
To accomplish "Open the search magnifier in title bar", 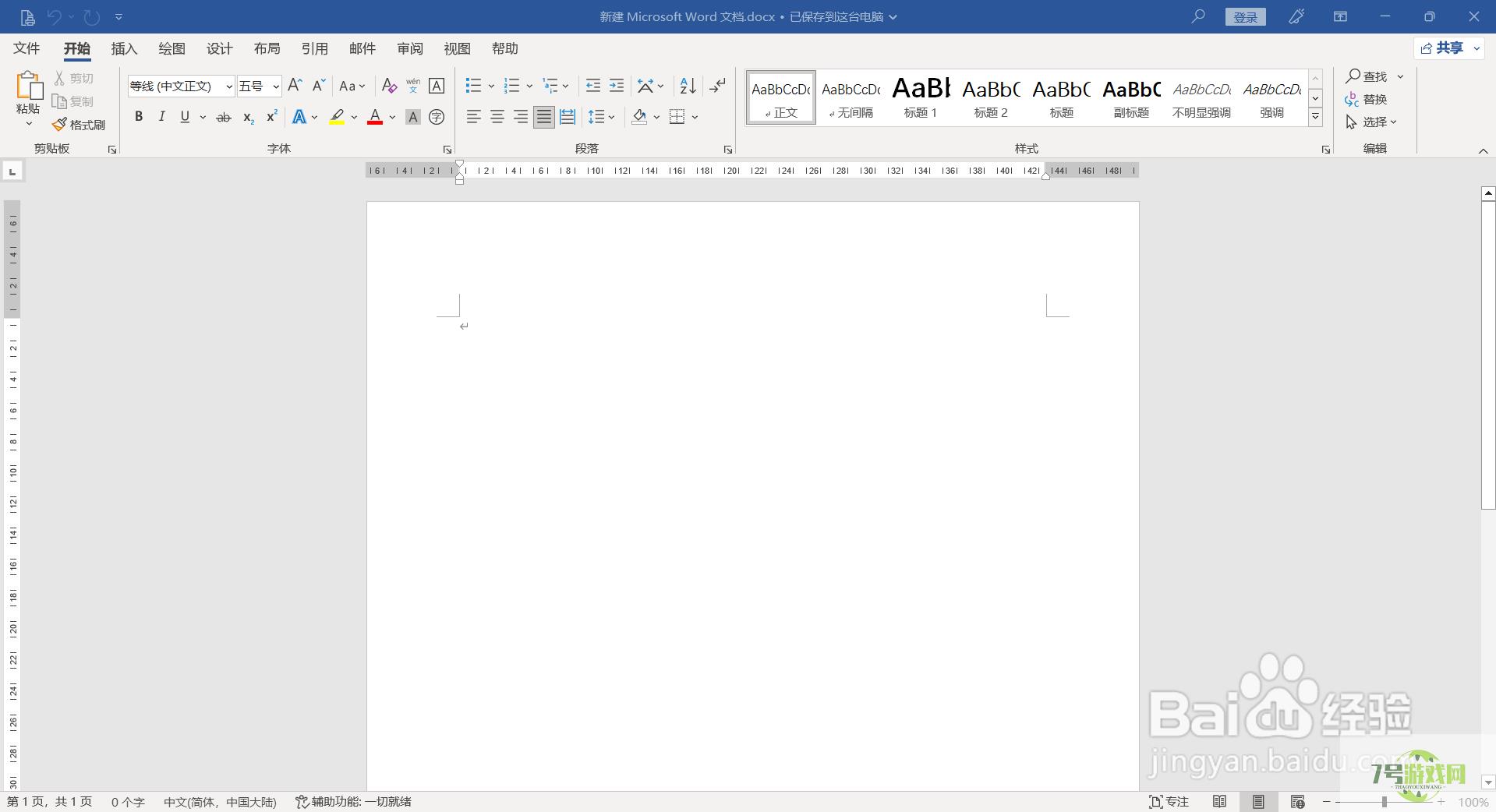I will [1198, 16].
